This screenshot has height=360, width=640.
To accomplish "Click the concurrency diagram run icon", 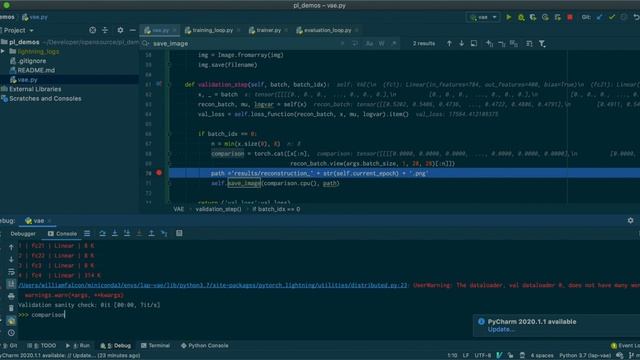I will coord(558,17).
